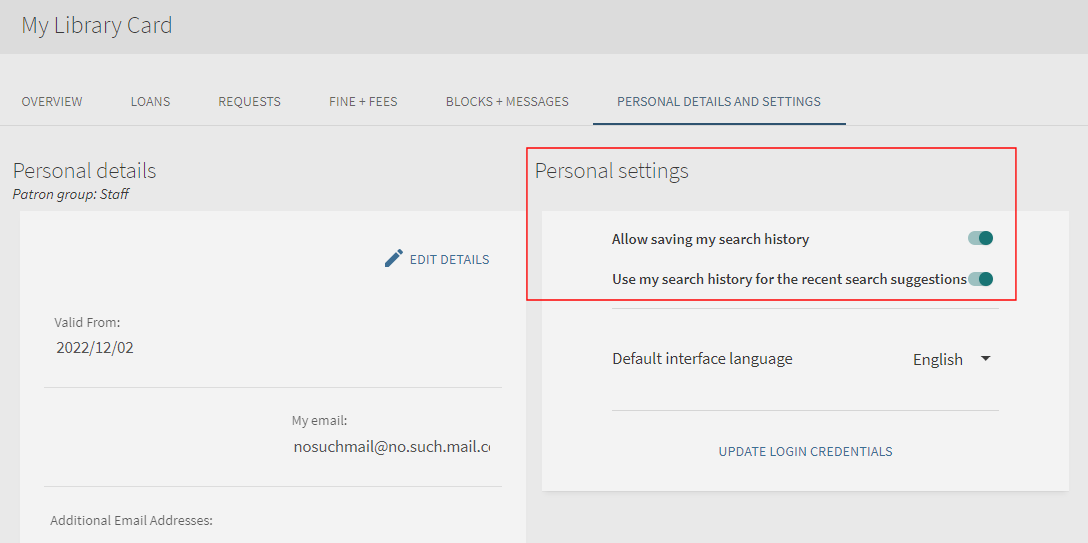This screenshot has width=1088, height=543.
Task: Open the Overview tab
Action: [52, 102]
